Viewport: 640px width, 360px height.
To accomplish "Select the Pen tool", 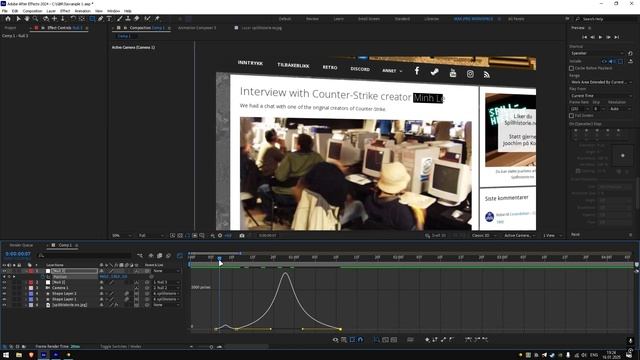I will (100, 19).
